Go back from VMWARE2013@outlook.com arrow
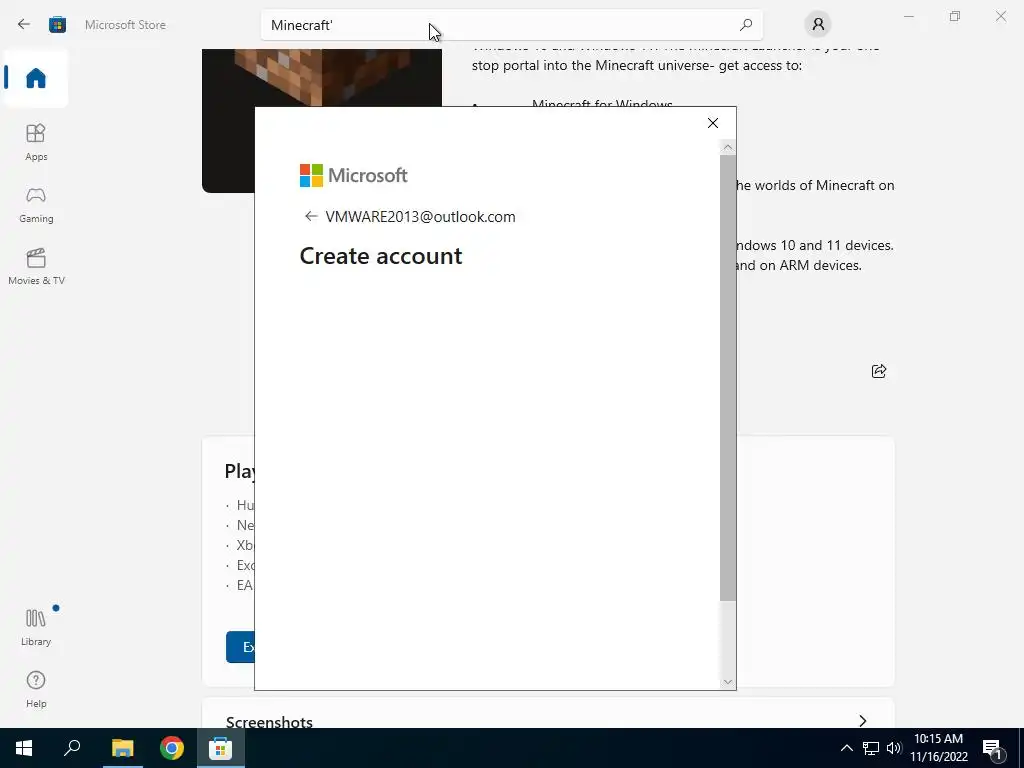Image resolution: width=1024 pixels, height=768 pixels. coord(310,216)
